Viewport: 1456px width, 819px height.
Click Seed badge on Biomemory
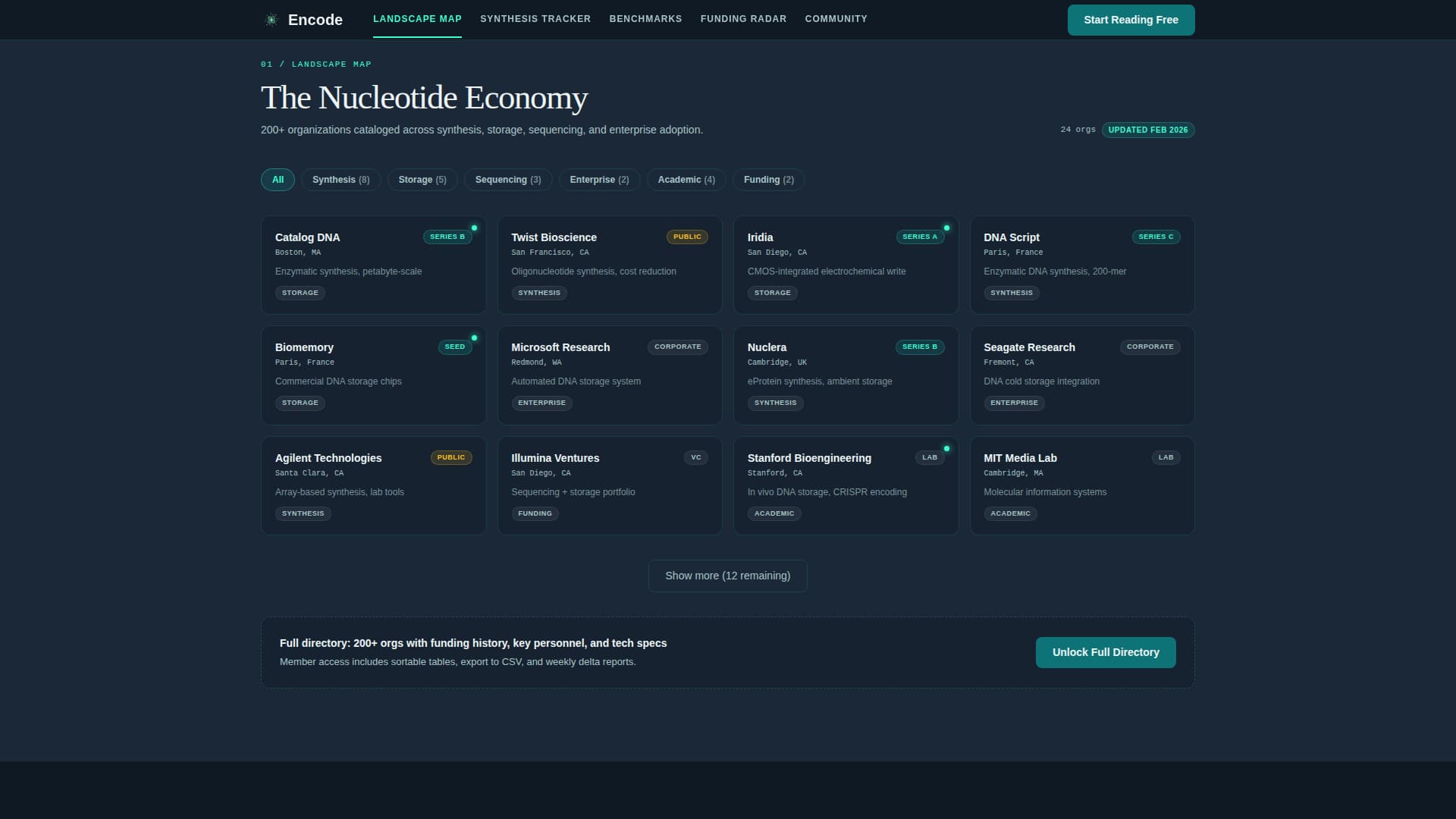pyautogui.click(x=455, y=347)
